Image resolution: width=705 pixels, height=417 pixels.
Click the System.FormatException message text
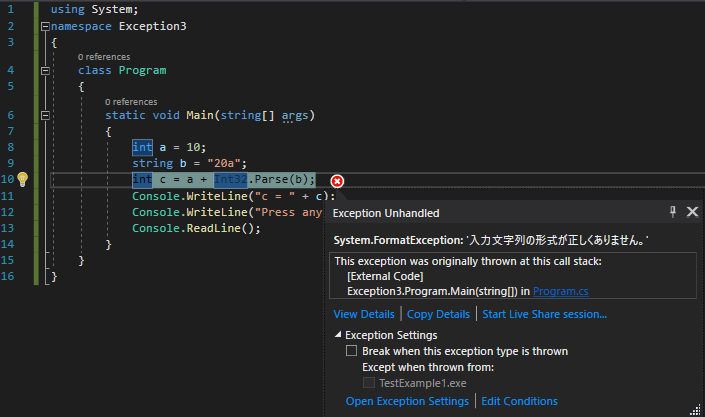coord(491,240)
